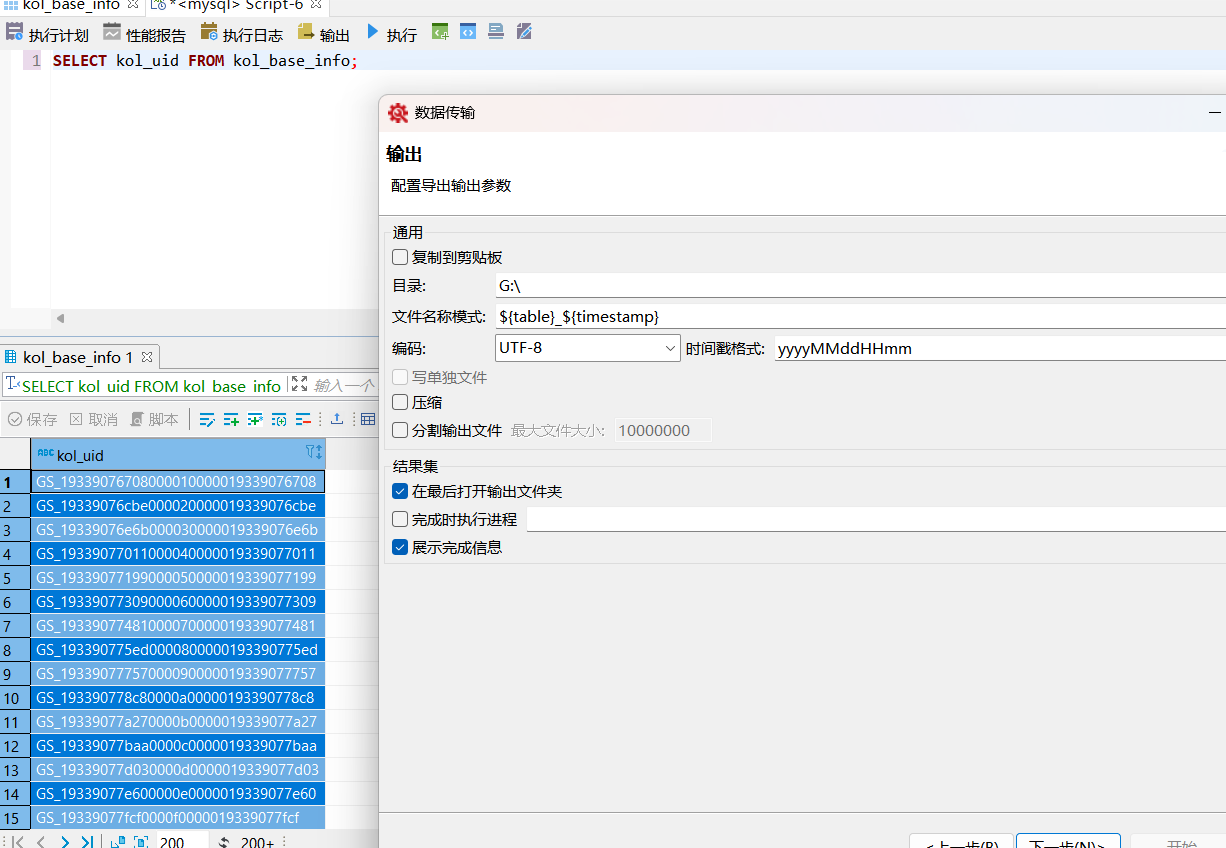Click the filter icon on kol_uid column
The width and height of the screenshot is (1226, 848).
[313, 452]
